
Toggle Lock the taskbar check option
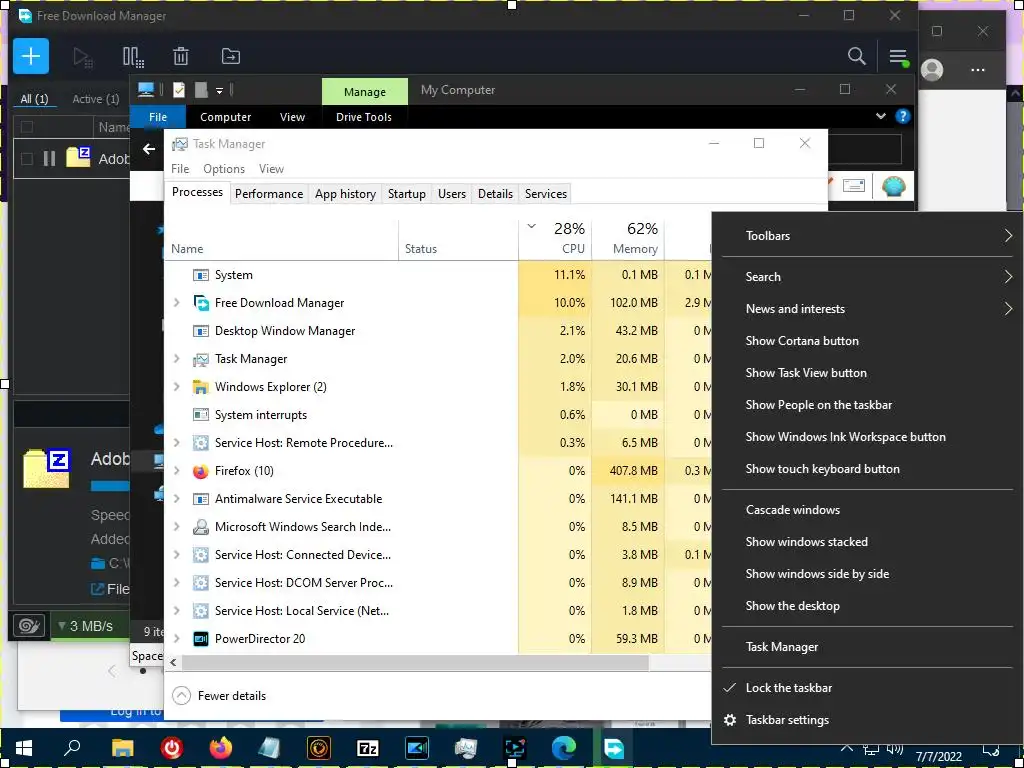tap(788, 688)
